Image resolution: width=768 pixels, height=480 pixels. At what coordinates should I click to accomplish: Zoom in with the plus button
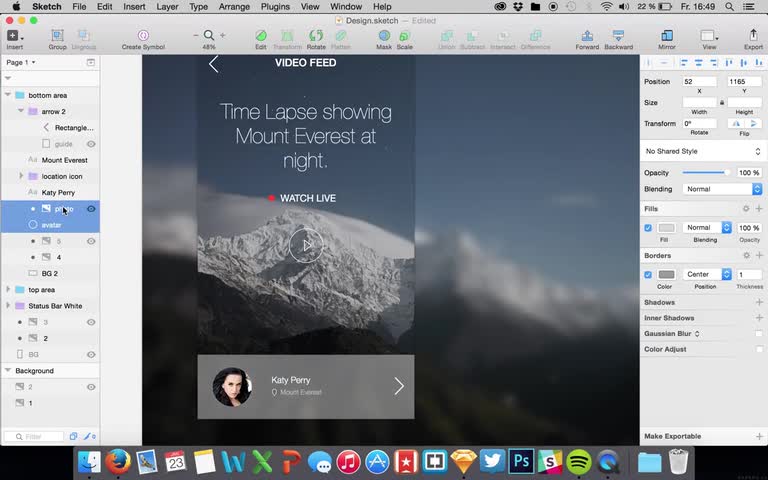pos(223,35)
